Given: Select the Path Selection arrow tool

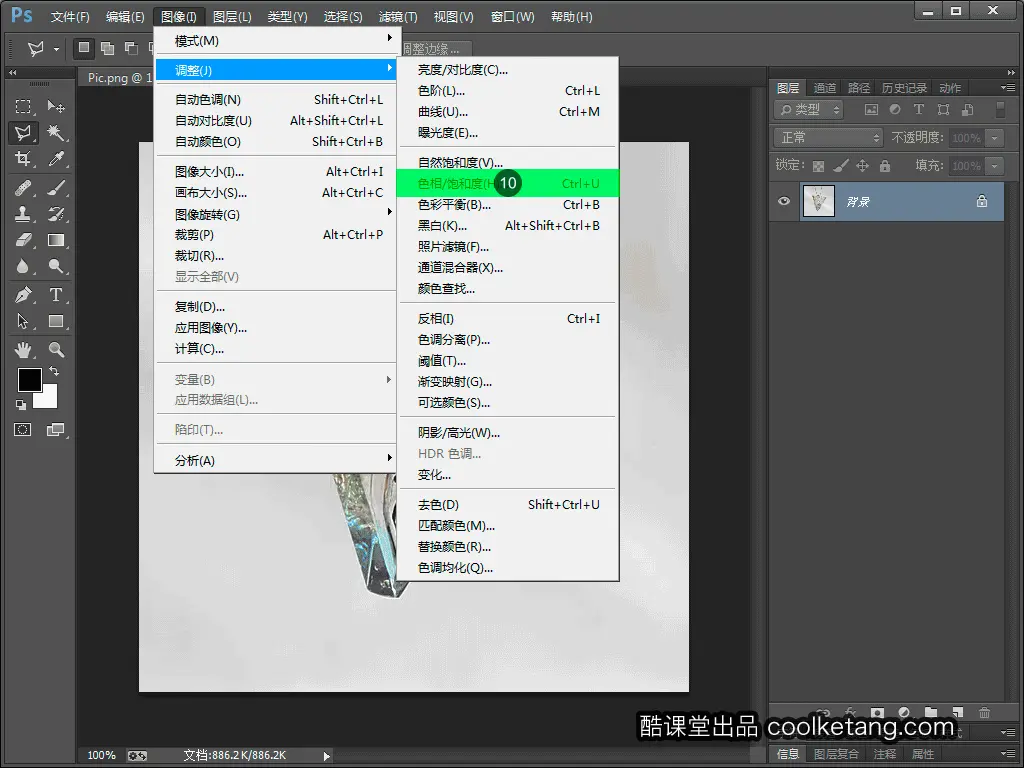Looking at the screenshot, I should [x=23, y=321].
